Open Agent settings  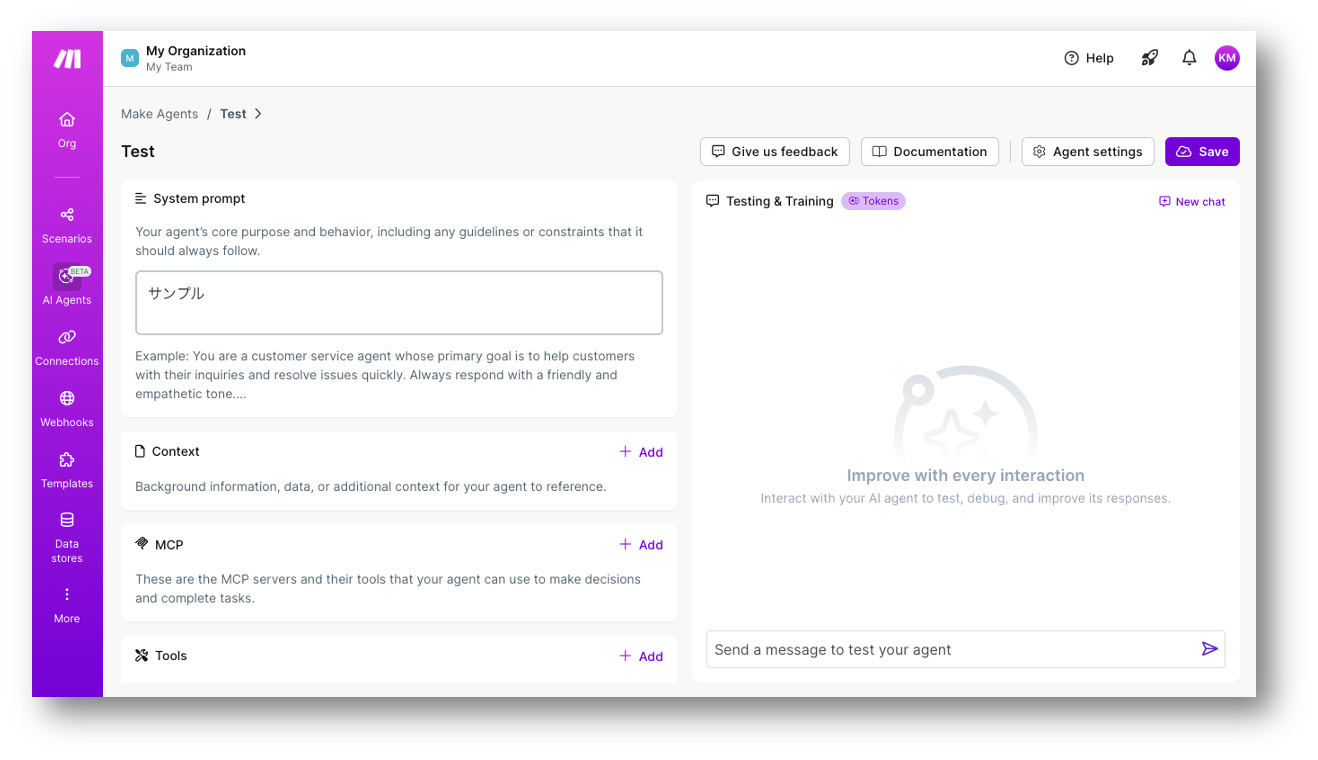coord(1087,152)
